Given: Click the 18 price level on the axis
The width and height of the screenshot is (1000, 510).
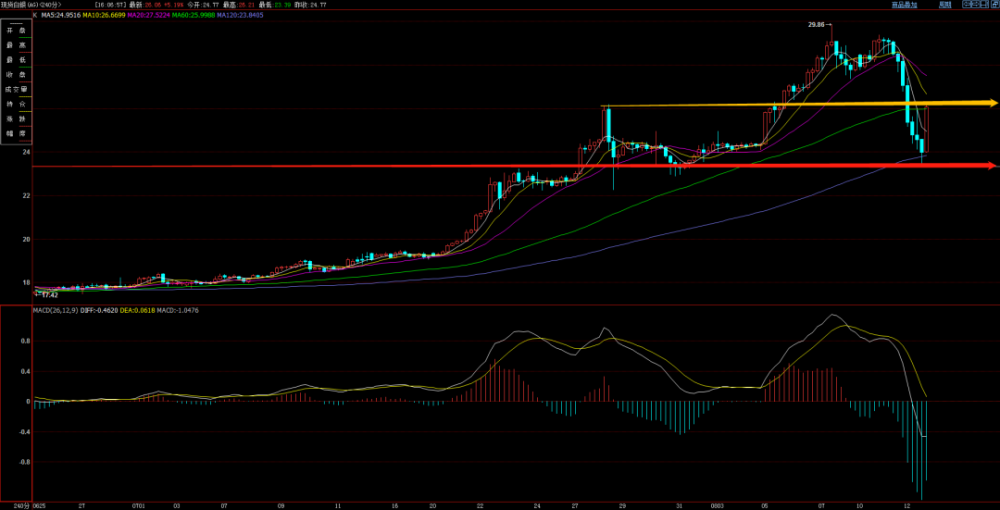Looking at the screenshot, I should 25,282.
